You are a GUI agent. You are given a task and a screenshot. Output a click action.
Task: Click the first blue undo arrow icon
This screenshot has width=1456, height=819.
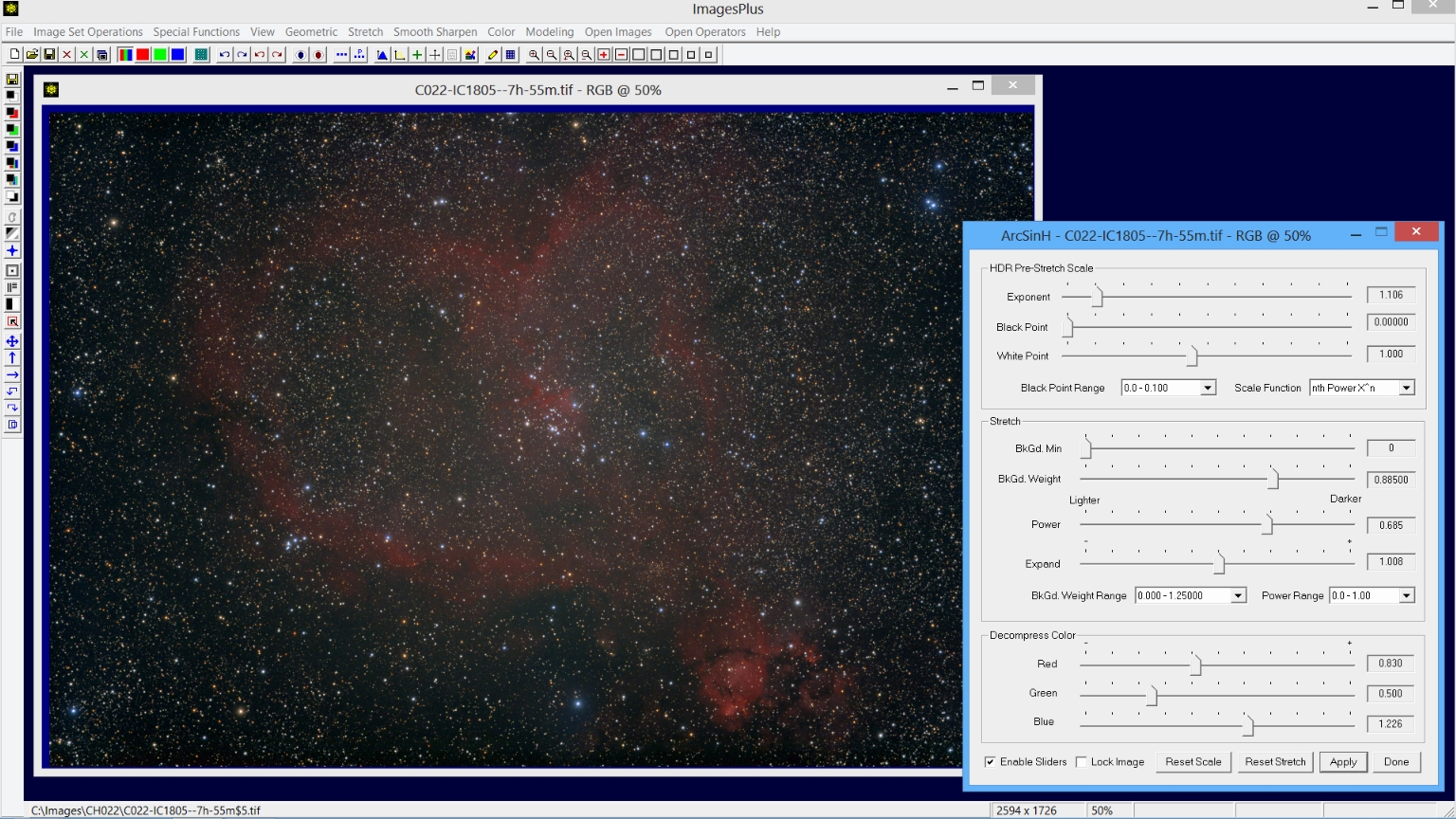[225, 55]
